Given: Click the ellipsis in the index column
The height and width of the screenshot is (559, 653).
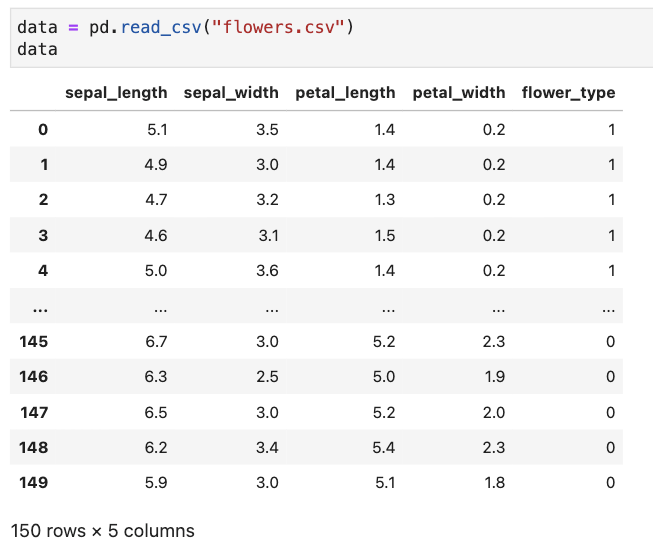Looking at the screenshot, I should coord(40,309).
